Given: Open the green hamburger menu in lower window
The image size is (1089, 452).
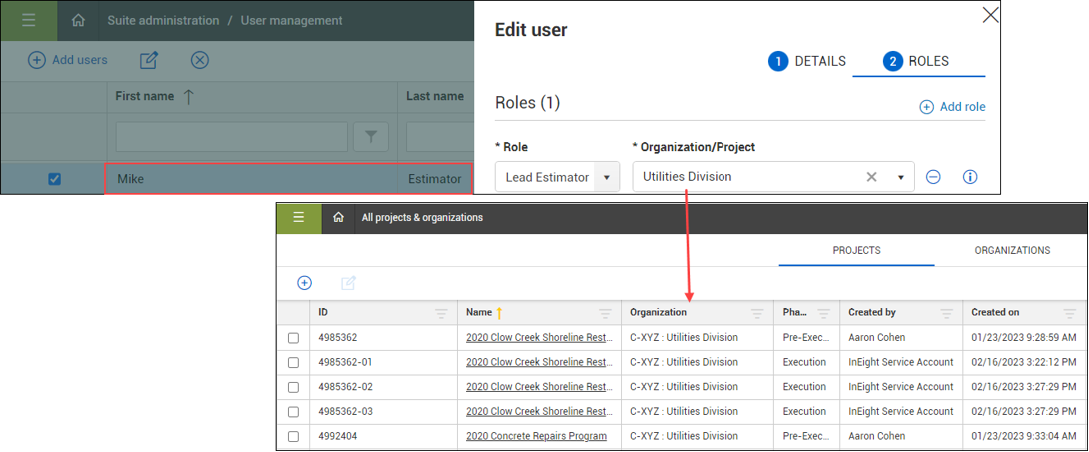Looking at the screenshot, I should click(299, 217).
